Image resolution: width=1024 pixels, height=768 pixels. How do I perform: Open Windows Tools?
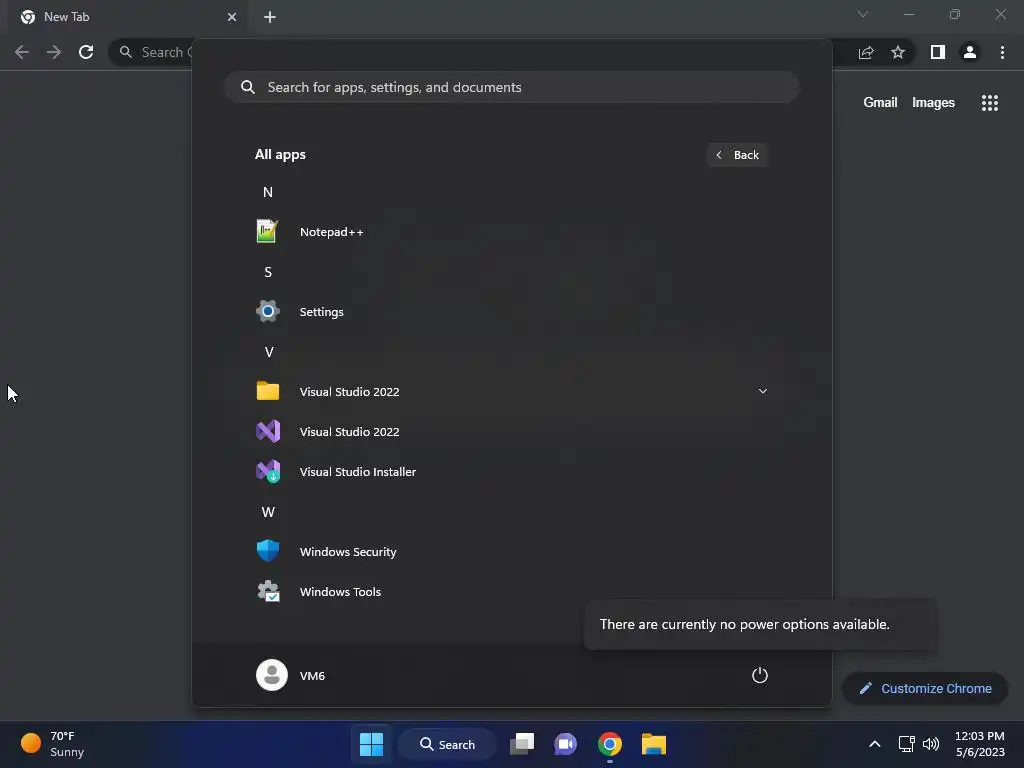[x=512, y=592]
